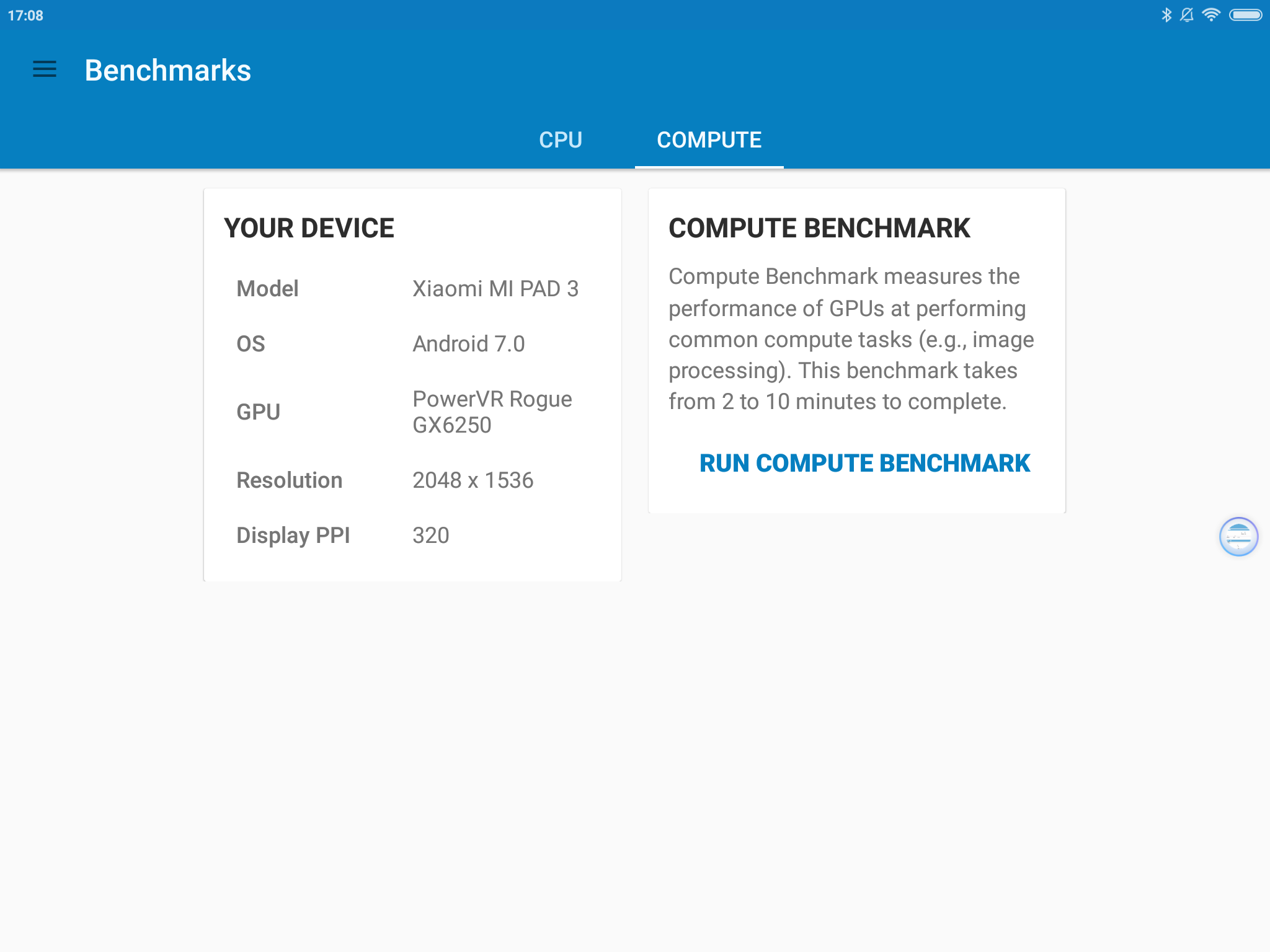This screenshot has width=1270, height=952.
Task: Switch to the CPU tab
Action: click(561, 140)
